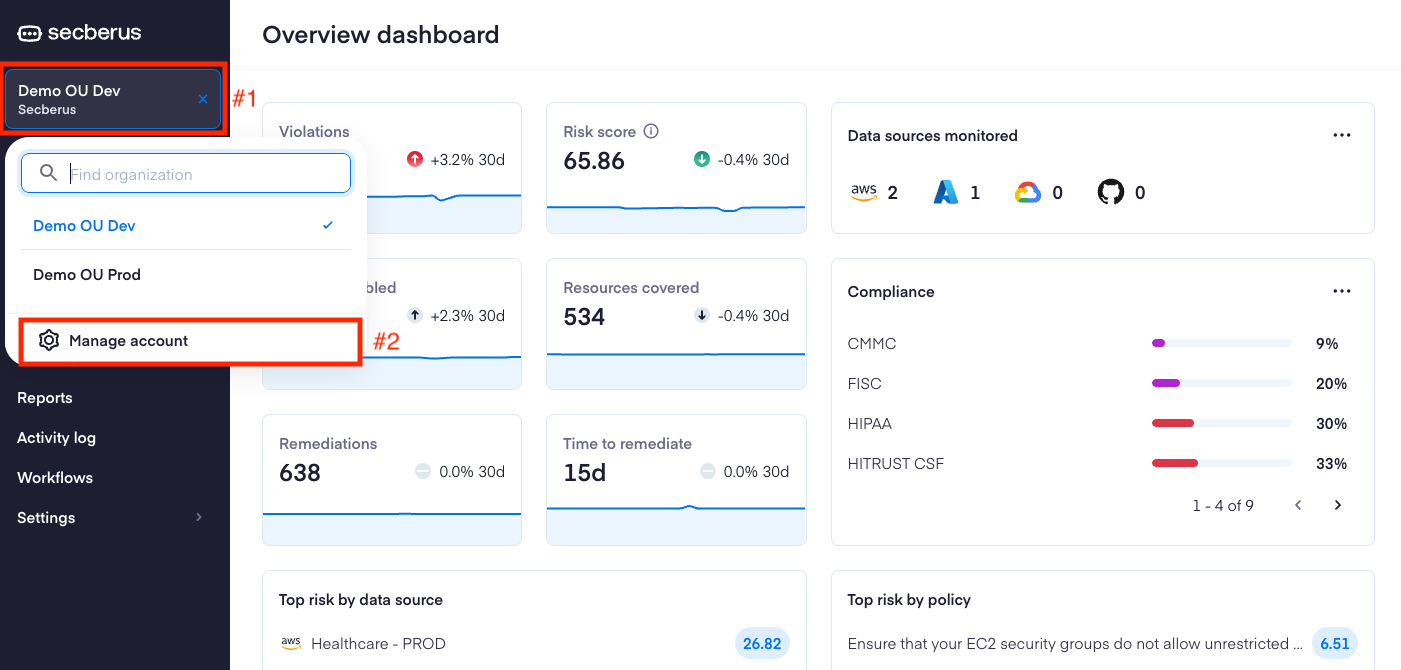Select Demo OU Prod organization

(x=186, y=275)
